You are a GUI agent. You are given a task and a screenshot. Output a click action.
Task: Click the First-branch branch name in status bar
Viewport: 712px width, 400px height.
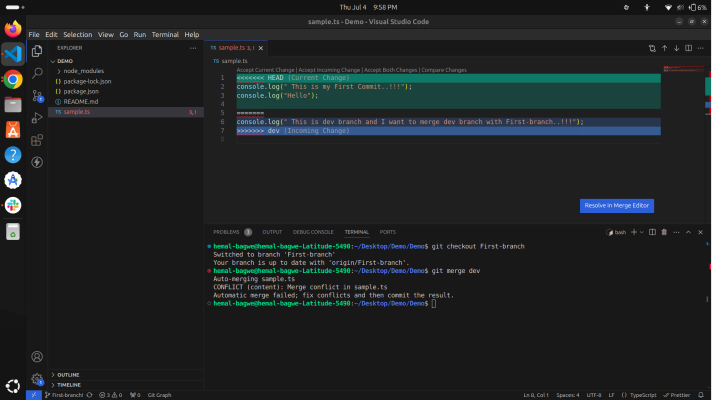tap(64, 395)
